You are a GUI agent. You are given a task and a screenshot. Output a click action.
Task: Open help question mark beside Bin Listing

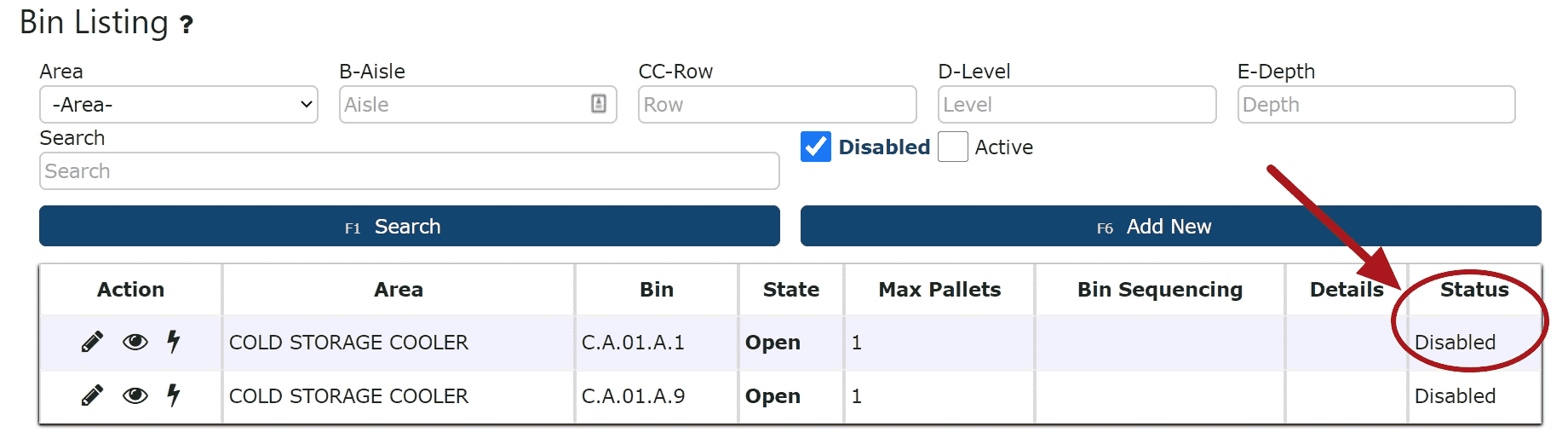tap(187, 25)
